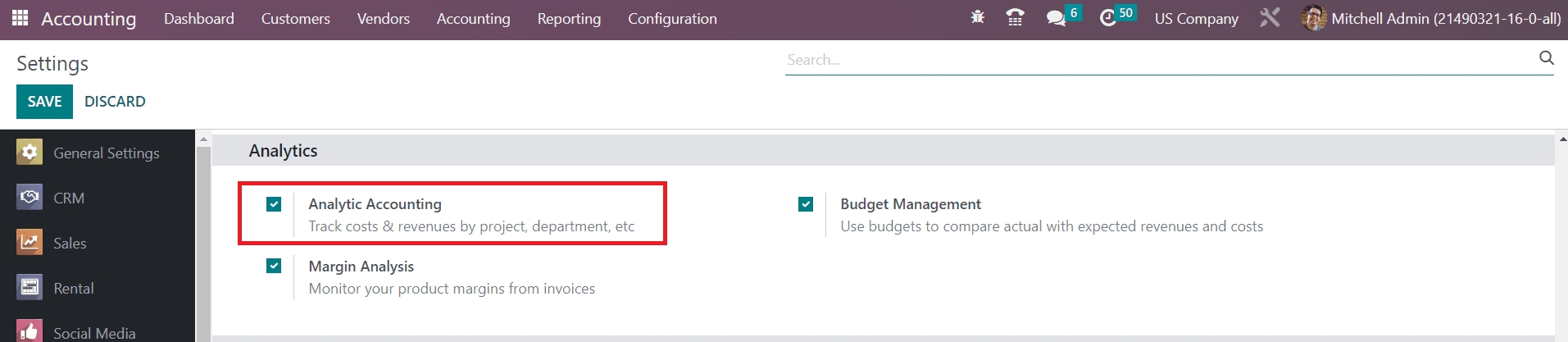Open the VoIP phone icon
Viewport: 1568px width, 342px height.
point(1015,17)
